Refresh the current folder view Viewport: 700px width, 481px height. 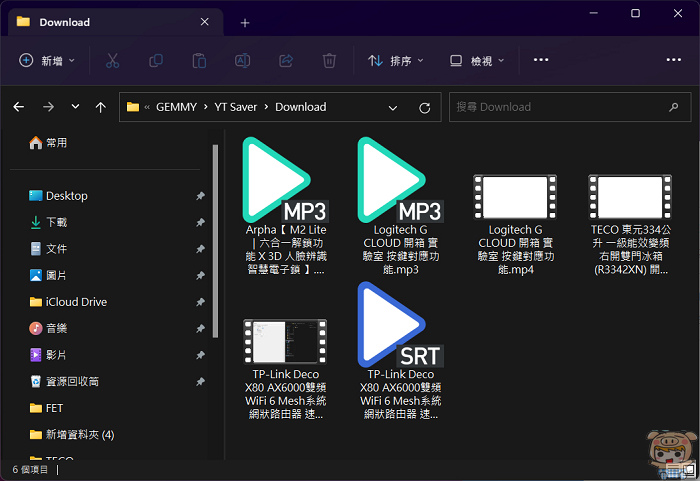click(424, 107)
